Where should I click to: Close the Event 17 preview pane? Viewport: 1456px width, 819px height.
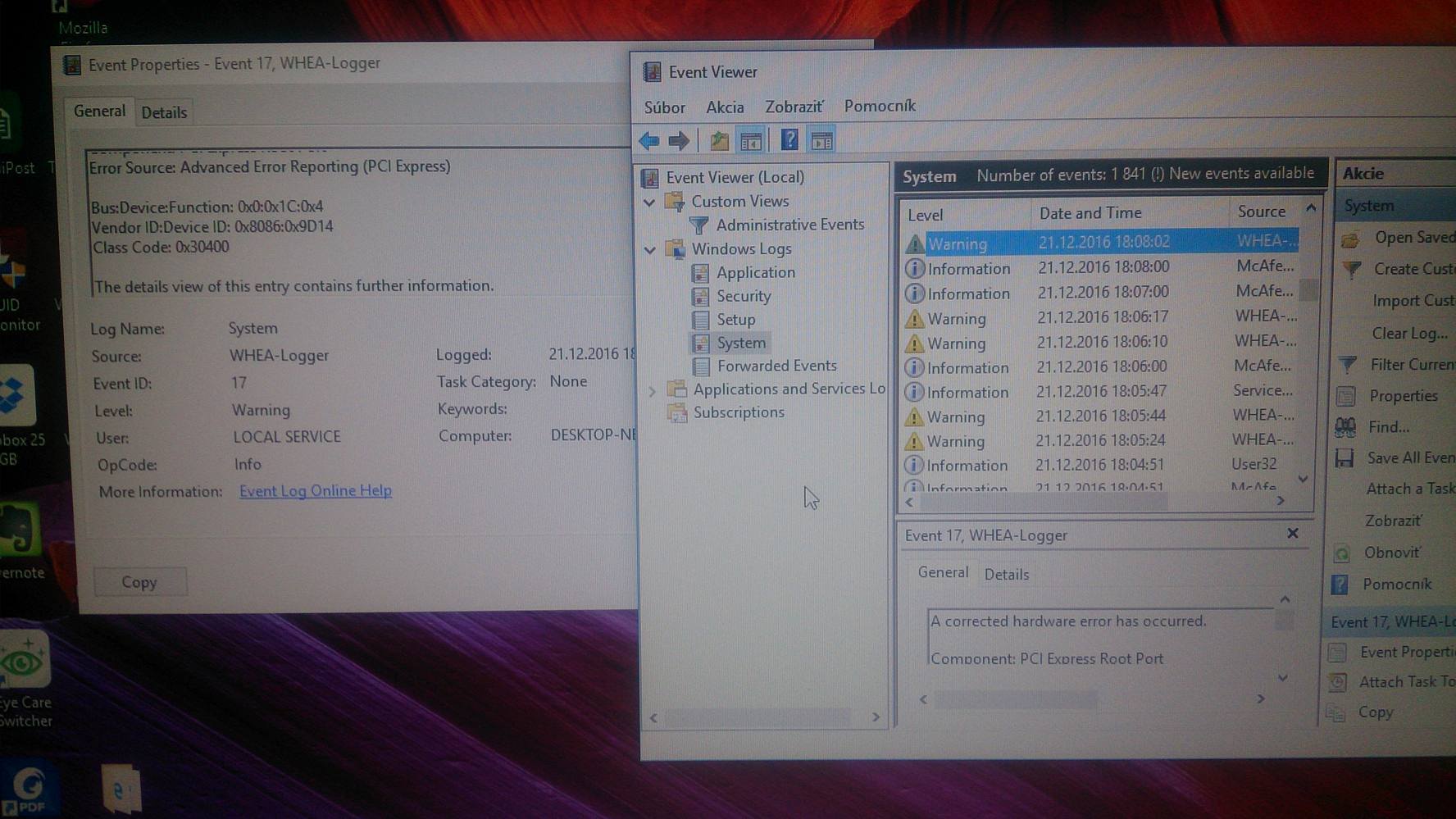[x=1293, y=534]
